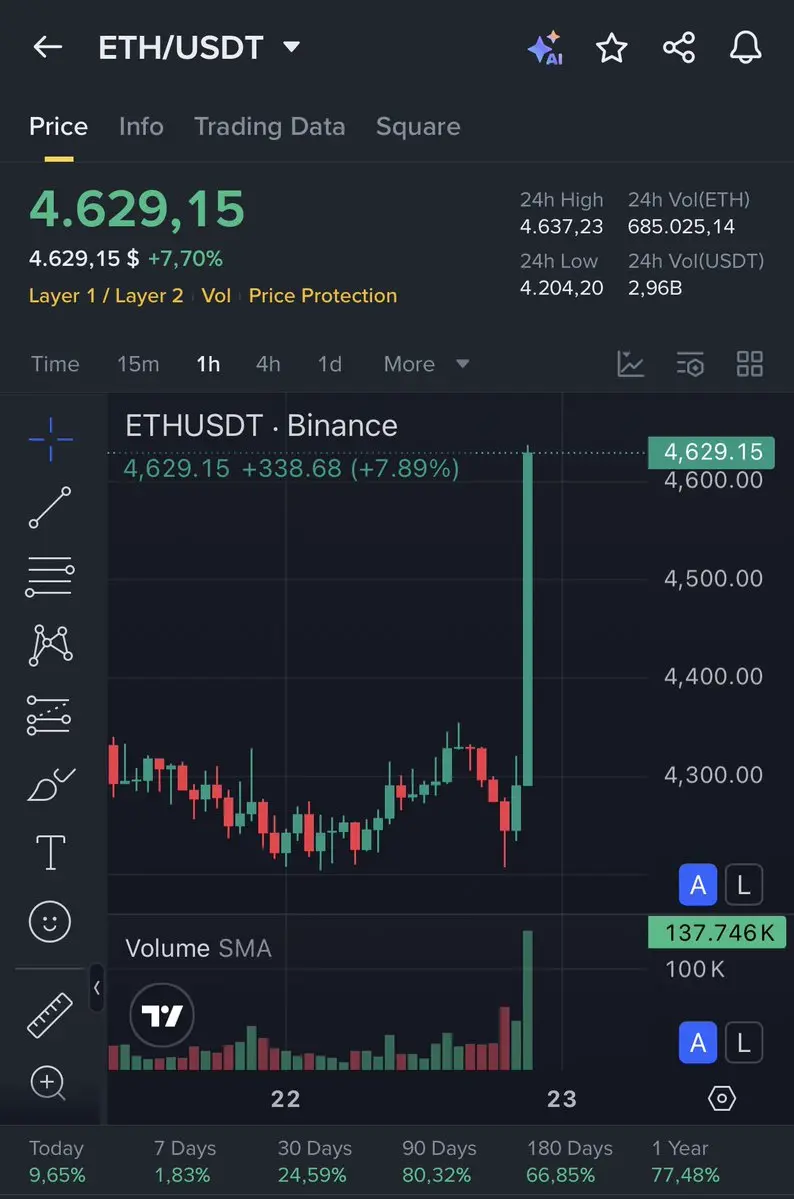The image size is (794, 1199).
Task: Open chart settings hexagon icon
Action: [721, 1099]
